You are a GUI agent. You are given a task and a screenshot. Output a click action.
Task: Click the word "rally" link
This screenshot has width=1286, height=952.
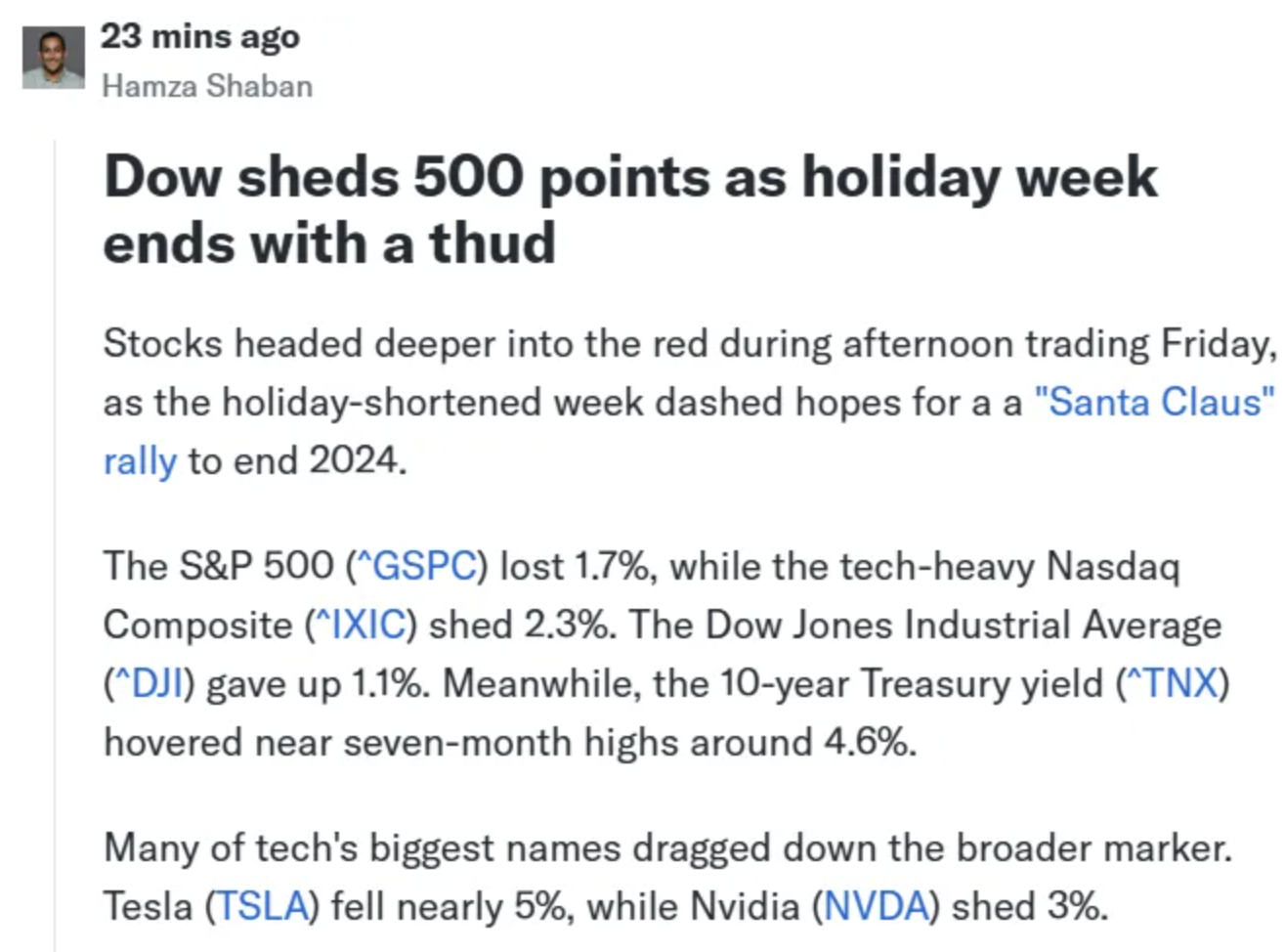tap(140, 460)
